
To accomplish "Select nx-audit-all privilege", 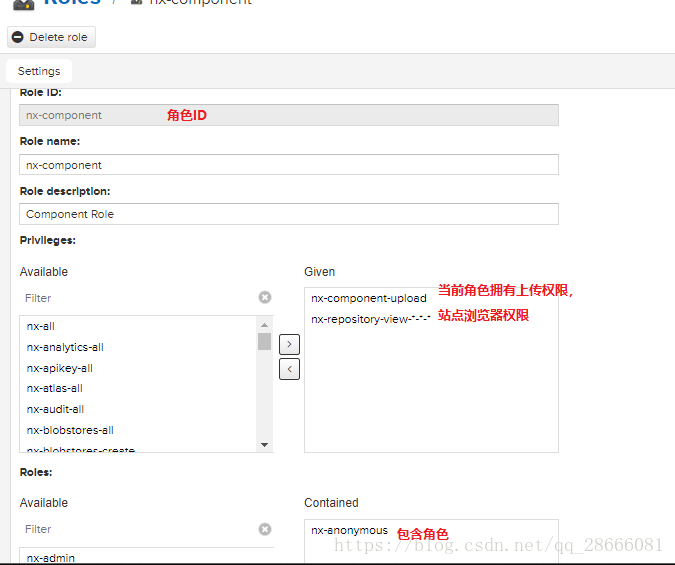I will pyautogui.click(x=138, y=409).
